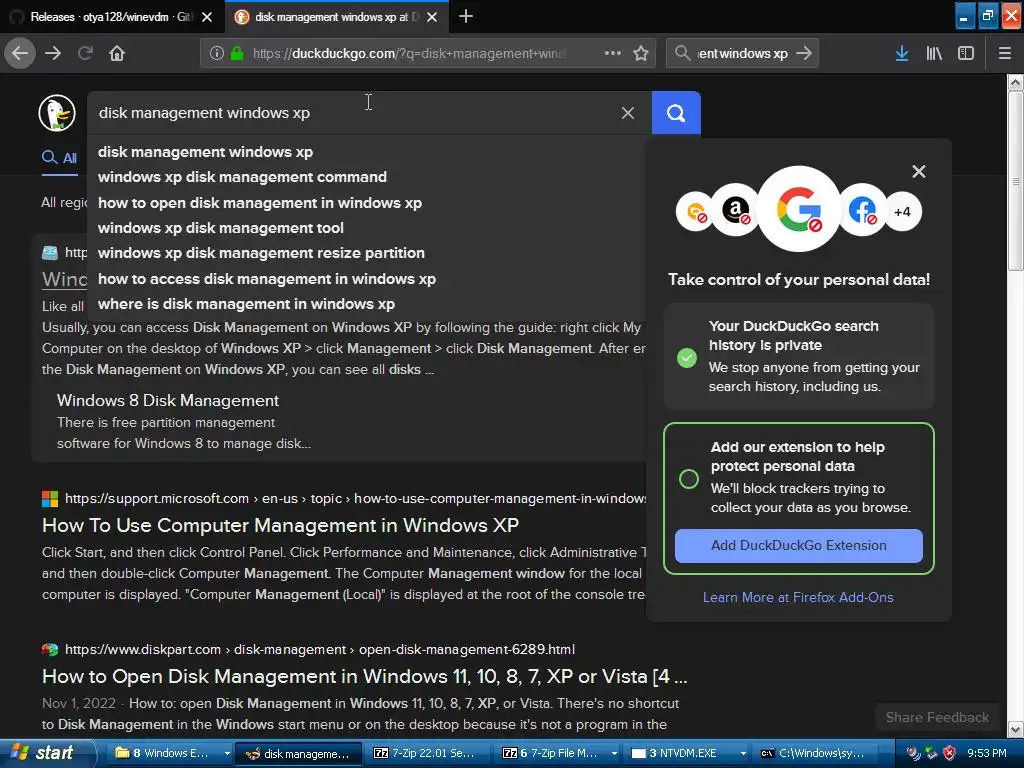
Task: Submit browser search with the go arrow
Action: tap(805, 53)
